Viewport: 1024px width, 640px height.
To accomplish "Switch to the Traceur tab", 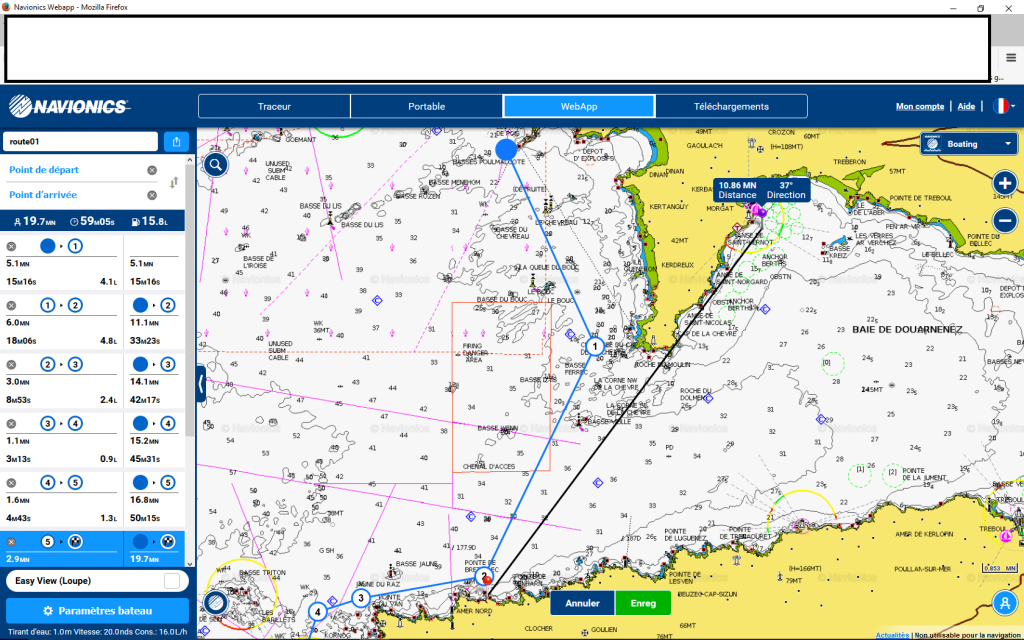I will click(274, 106).
